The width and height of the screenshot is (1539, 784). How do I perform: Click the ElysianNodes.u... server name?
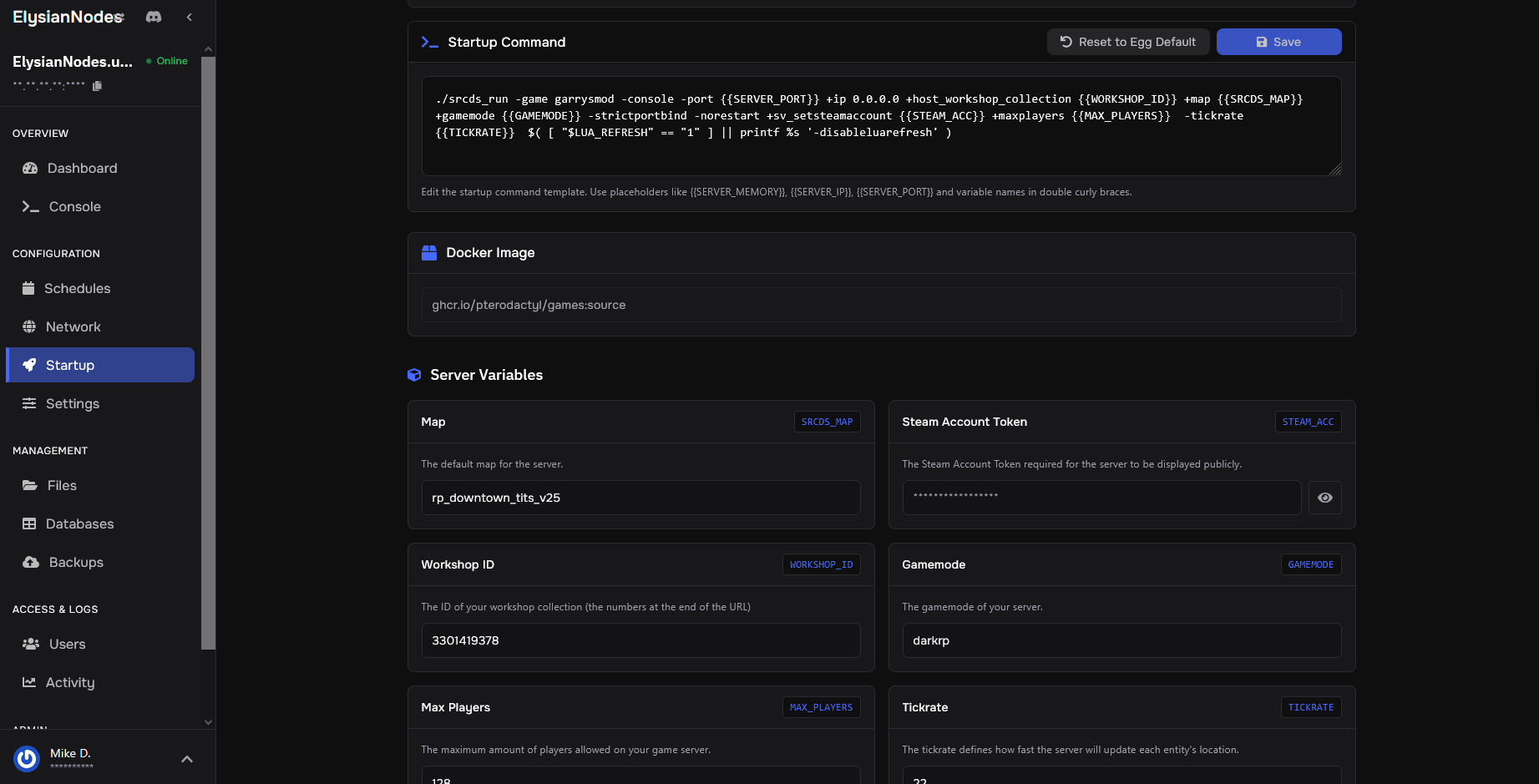tap(73, 62)
